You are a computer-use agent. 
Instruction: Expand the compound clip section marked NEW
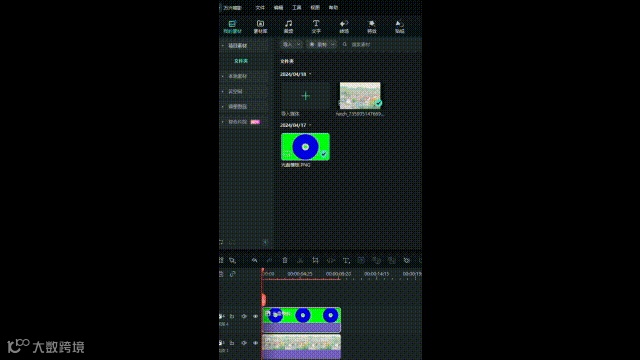point(223,122)
